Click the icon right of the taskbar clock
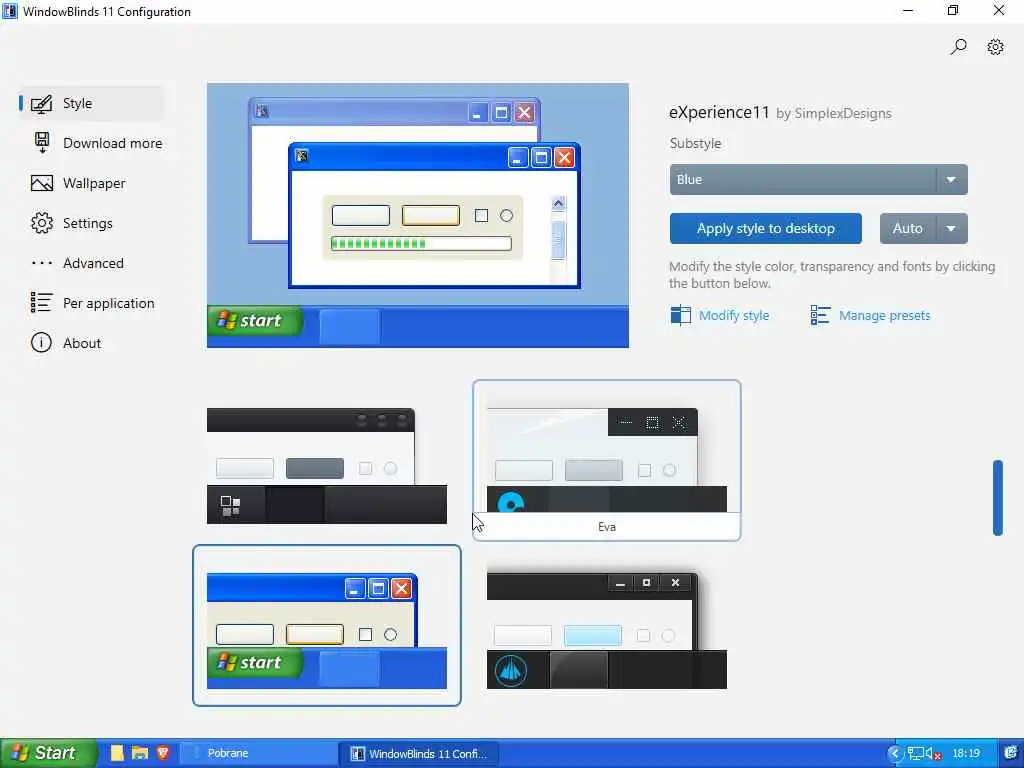Image resolution: width=1024 pixels, height=768 pixels. point(1010,753)
